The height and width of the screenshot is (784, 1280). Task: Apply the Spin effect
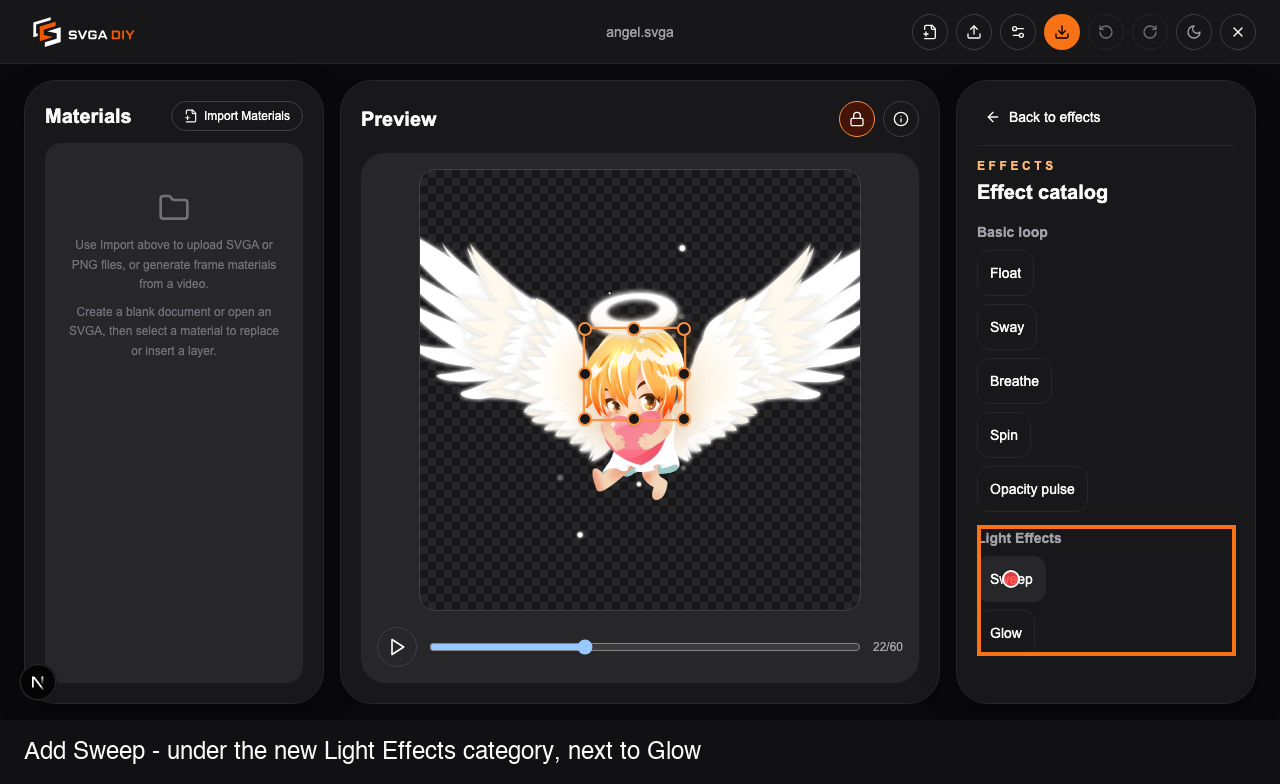point(1004,435)
